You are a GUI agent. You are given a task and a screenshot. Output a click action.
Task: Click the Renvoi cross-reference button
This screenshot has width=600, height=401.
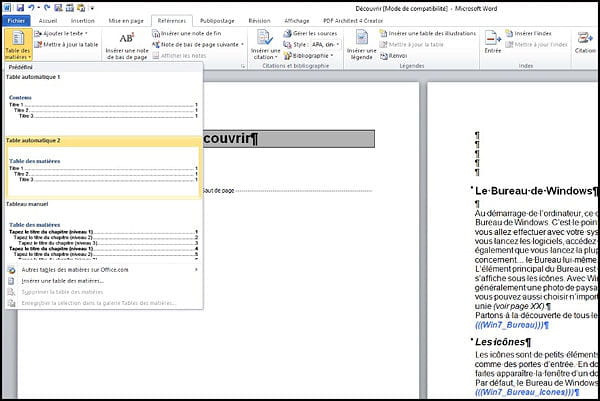tap(393, 55)
